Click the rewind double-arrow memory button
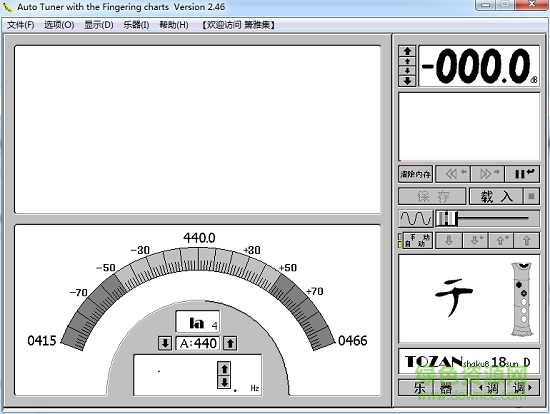This screenshot has width=550, height=414. pos(453,174)
